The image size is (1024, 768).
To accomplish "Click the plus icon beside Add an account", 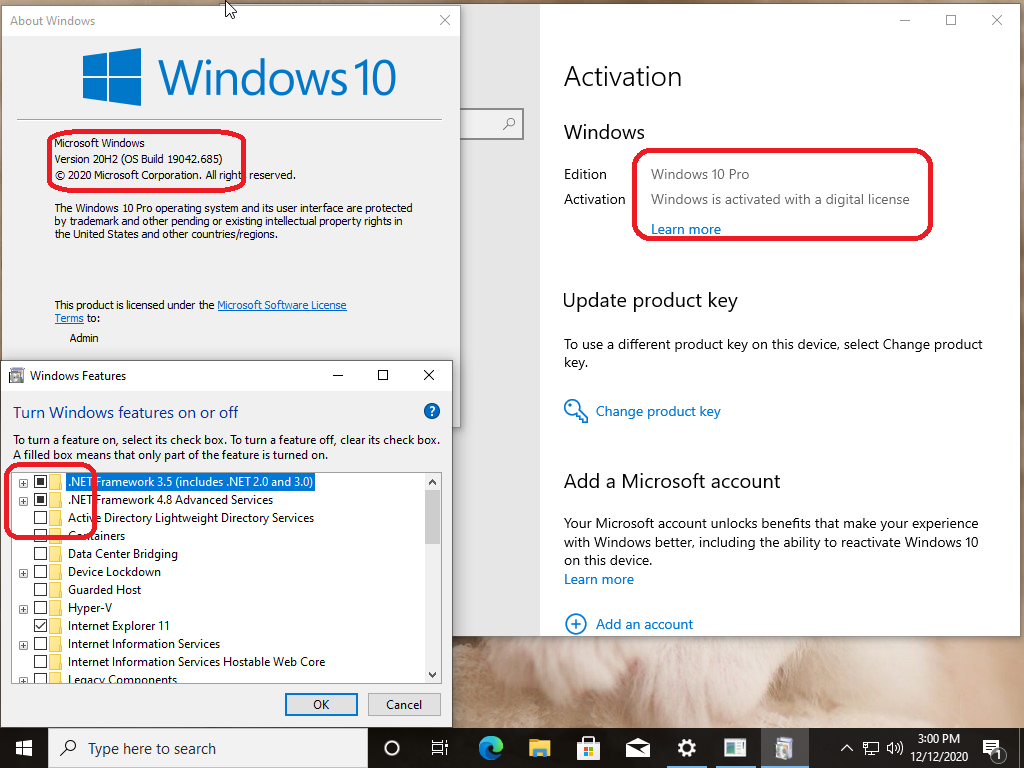I will tap(575, 624).
